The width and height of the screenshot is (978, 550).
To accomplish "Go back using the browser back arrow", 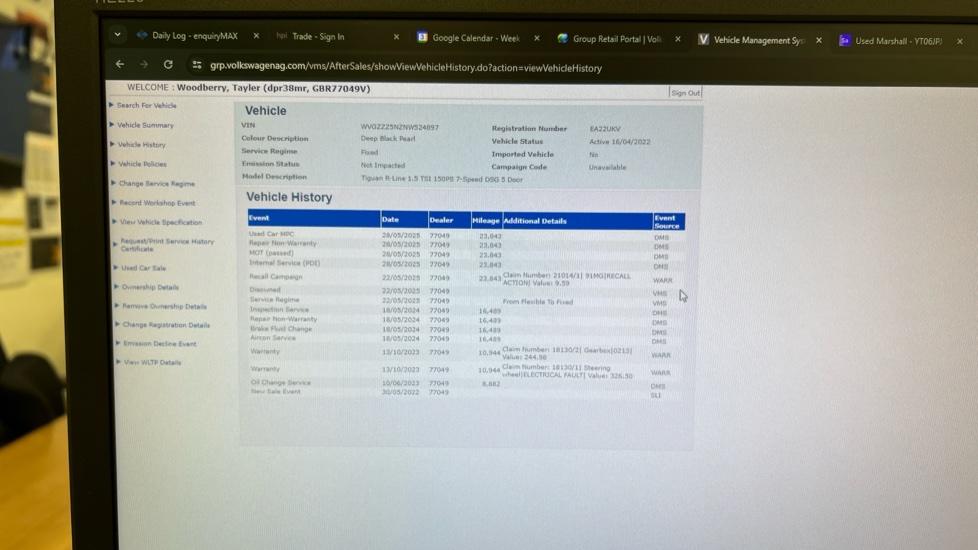I will click(120, 64).
